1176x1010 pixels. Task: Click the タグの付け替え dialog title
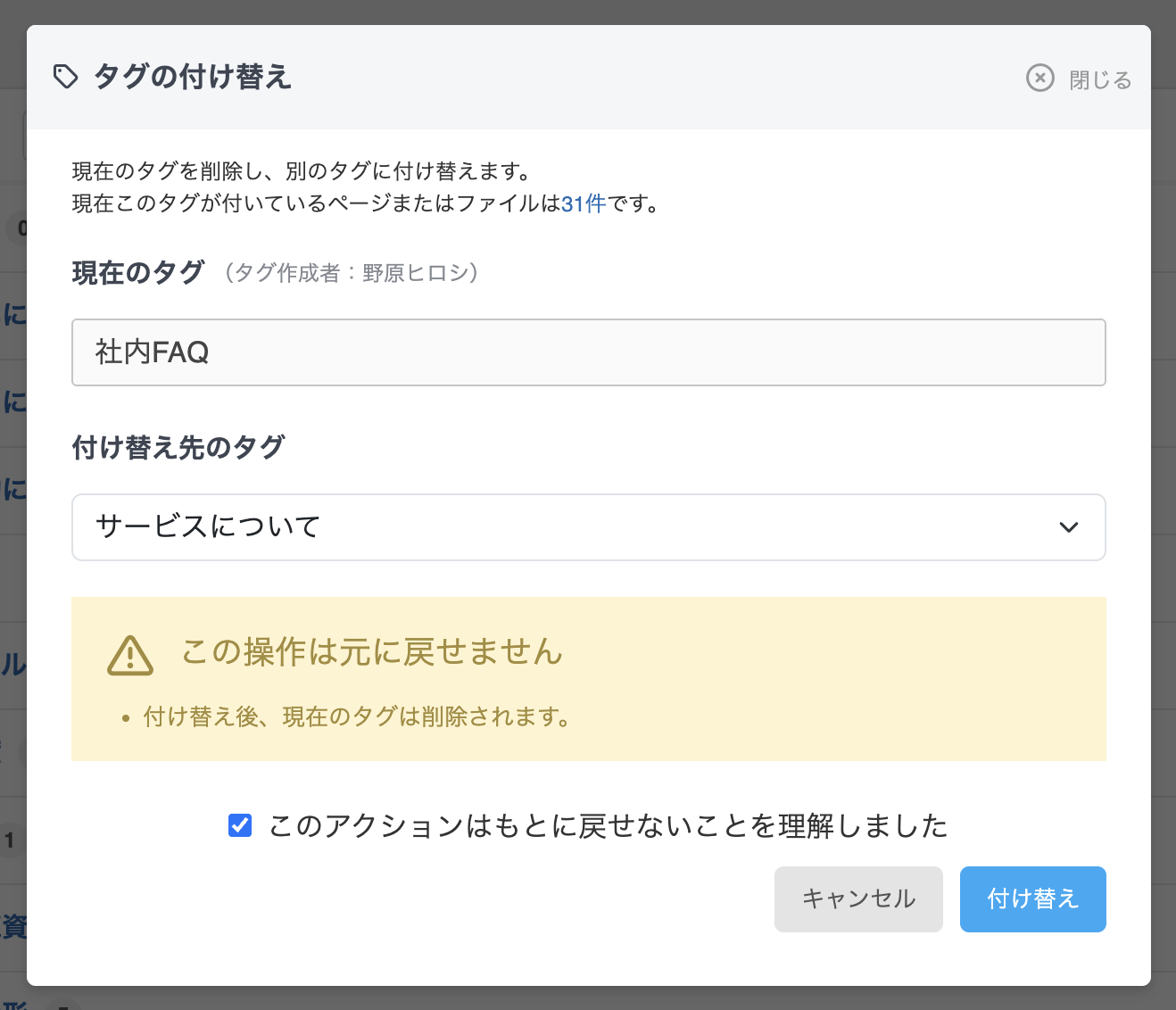coord(193,78)
